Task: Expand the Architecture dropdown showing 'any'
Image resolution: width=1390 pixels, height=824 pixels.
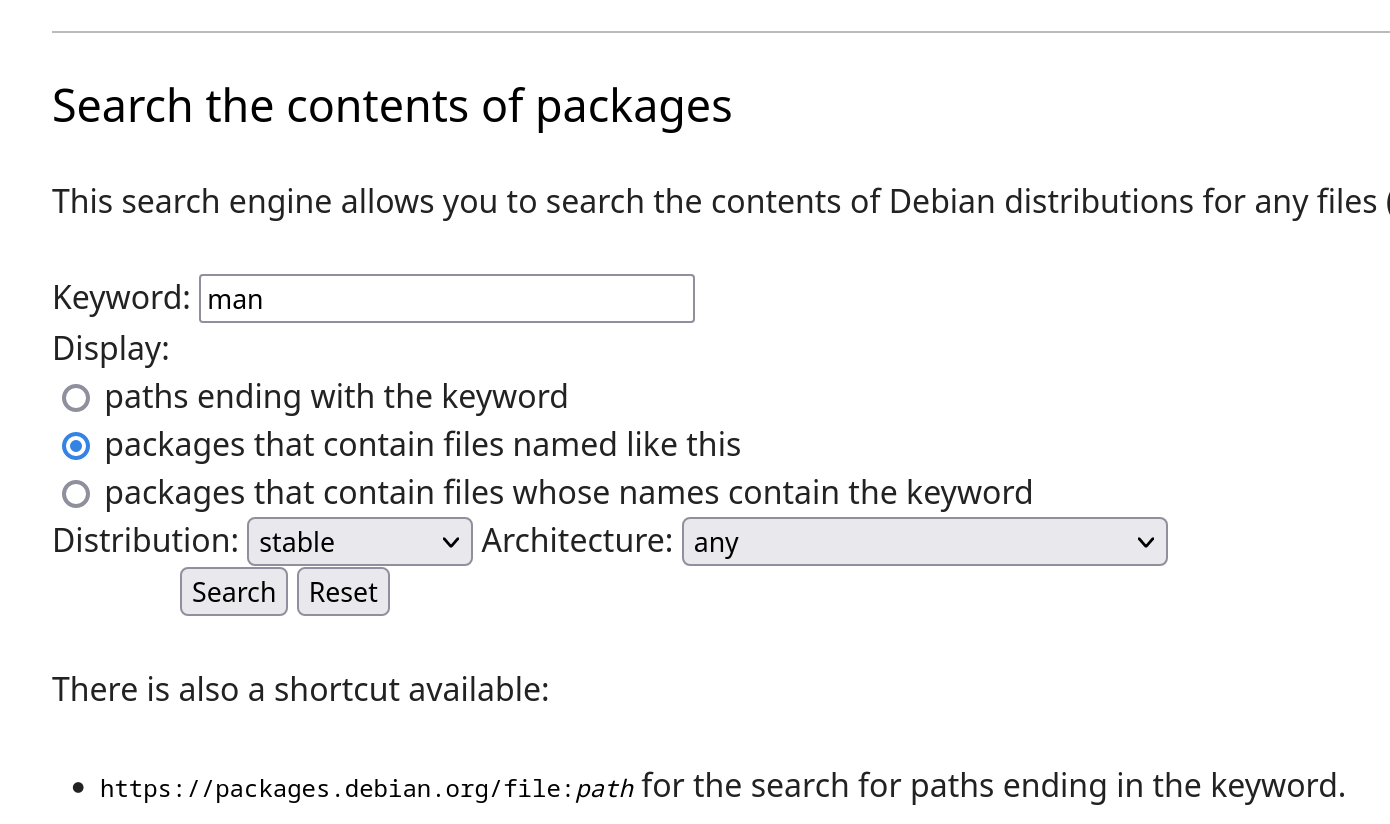Action: [x=925, y=541]
